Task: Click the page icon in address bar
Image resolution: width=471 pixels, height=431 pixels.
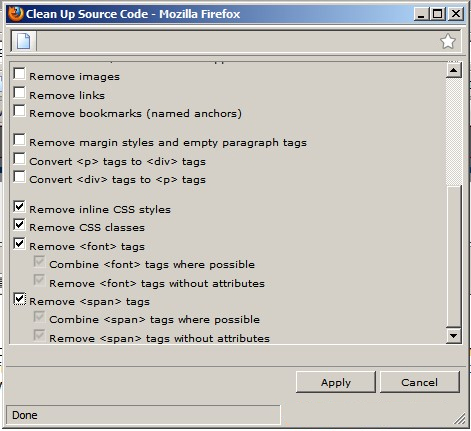Action: [24, 41]
